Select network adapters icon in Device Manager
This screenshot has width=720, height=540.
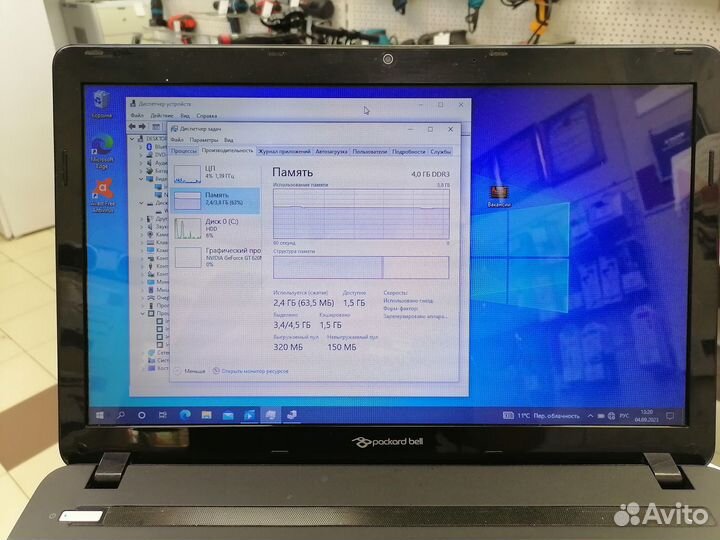[x=151, y=353]
